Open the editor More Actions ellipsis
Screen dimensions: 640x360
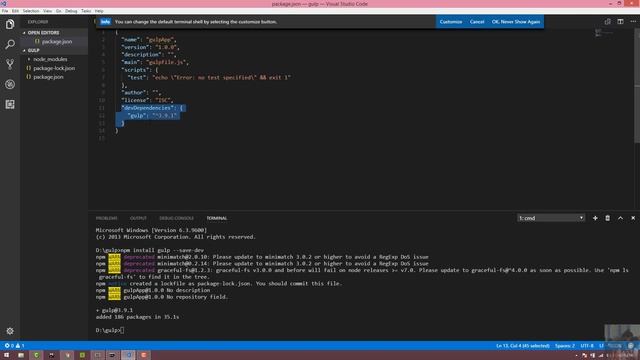pos(633,22)
